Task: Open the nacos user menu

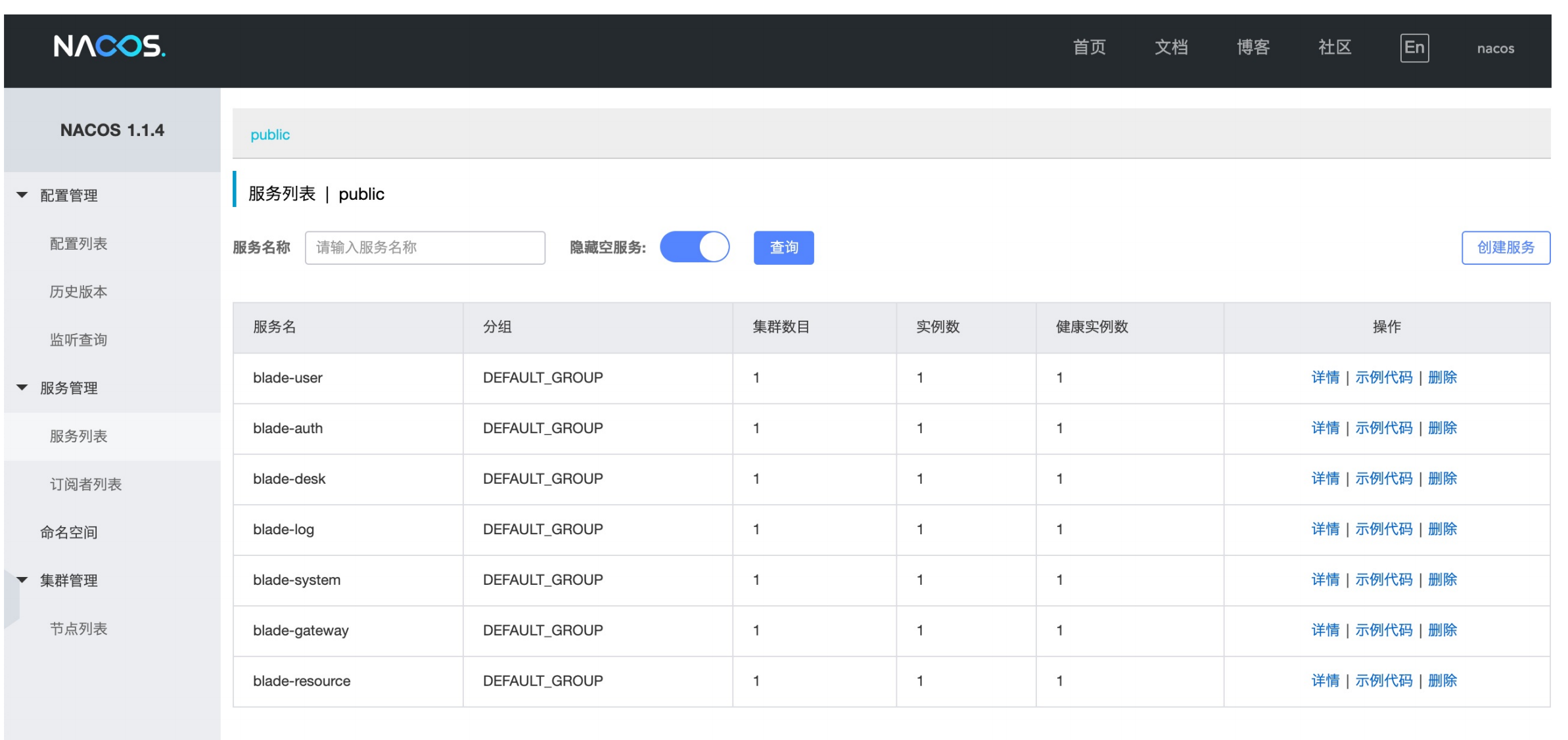Action: coord(1496,49)
